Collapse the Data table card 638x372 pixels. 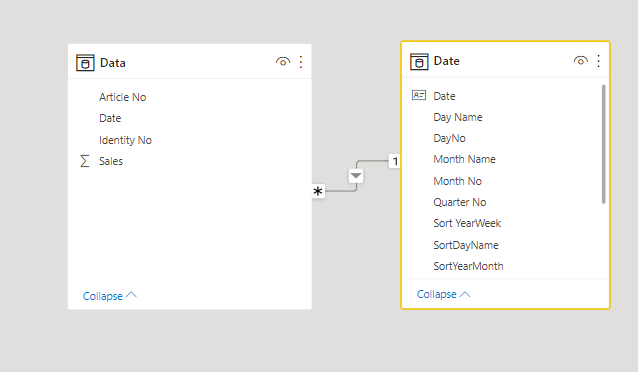click(x=109, y=296)
